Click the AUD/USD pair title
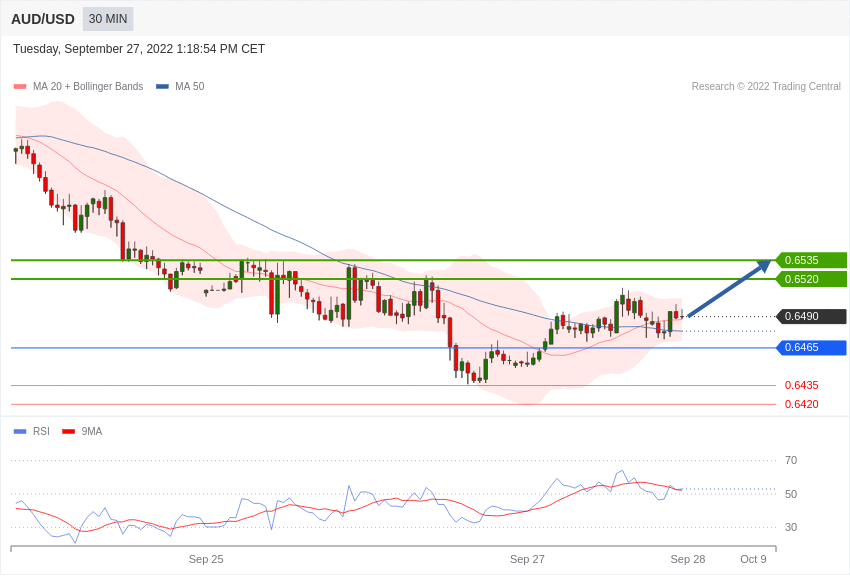 point(43,20)
